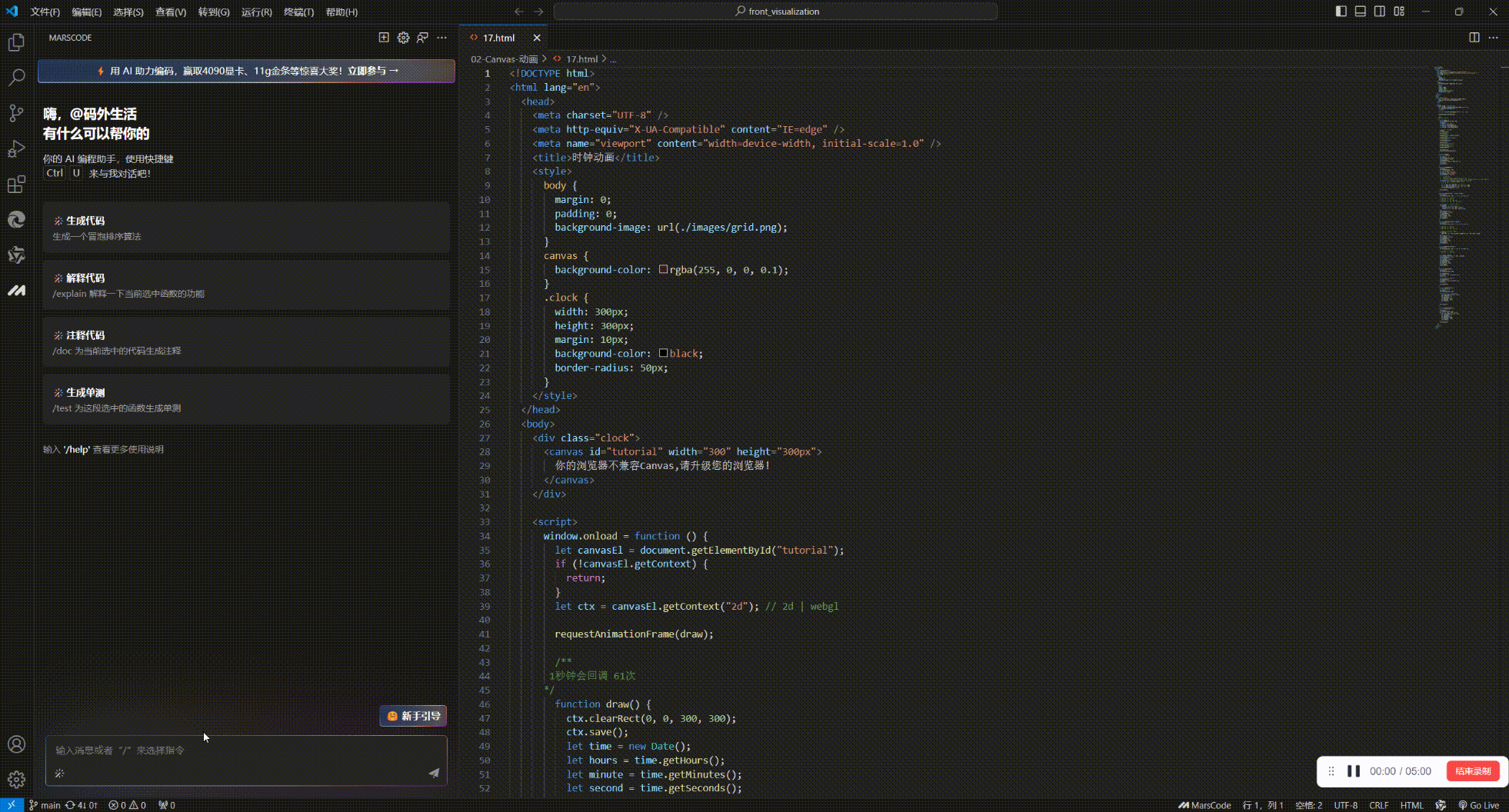Select the 17.html editor tab
Screen dimensions: 1509x812
pyautogui.click(x=498, y=38)
